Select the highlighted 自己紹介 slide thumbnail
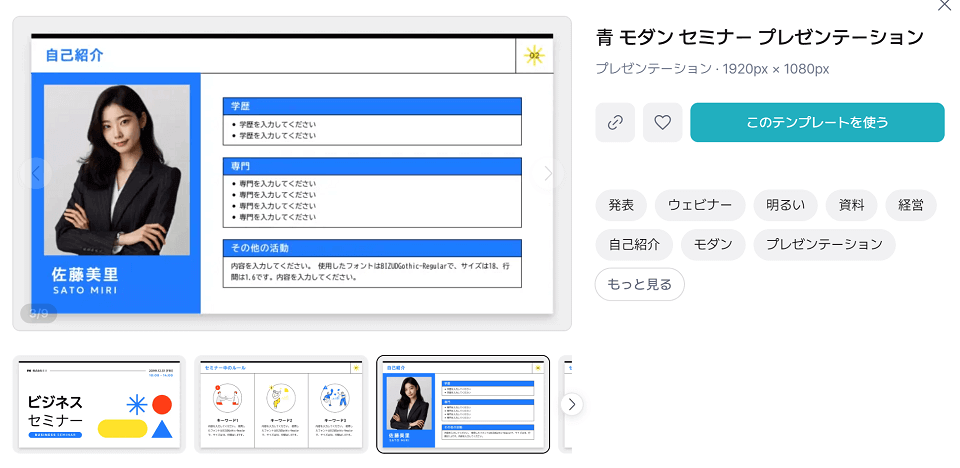 (x=462, y=404)
